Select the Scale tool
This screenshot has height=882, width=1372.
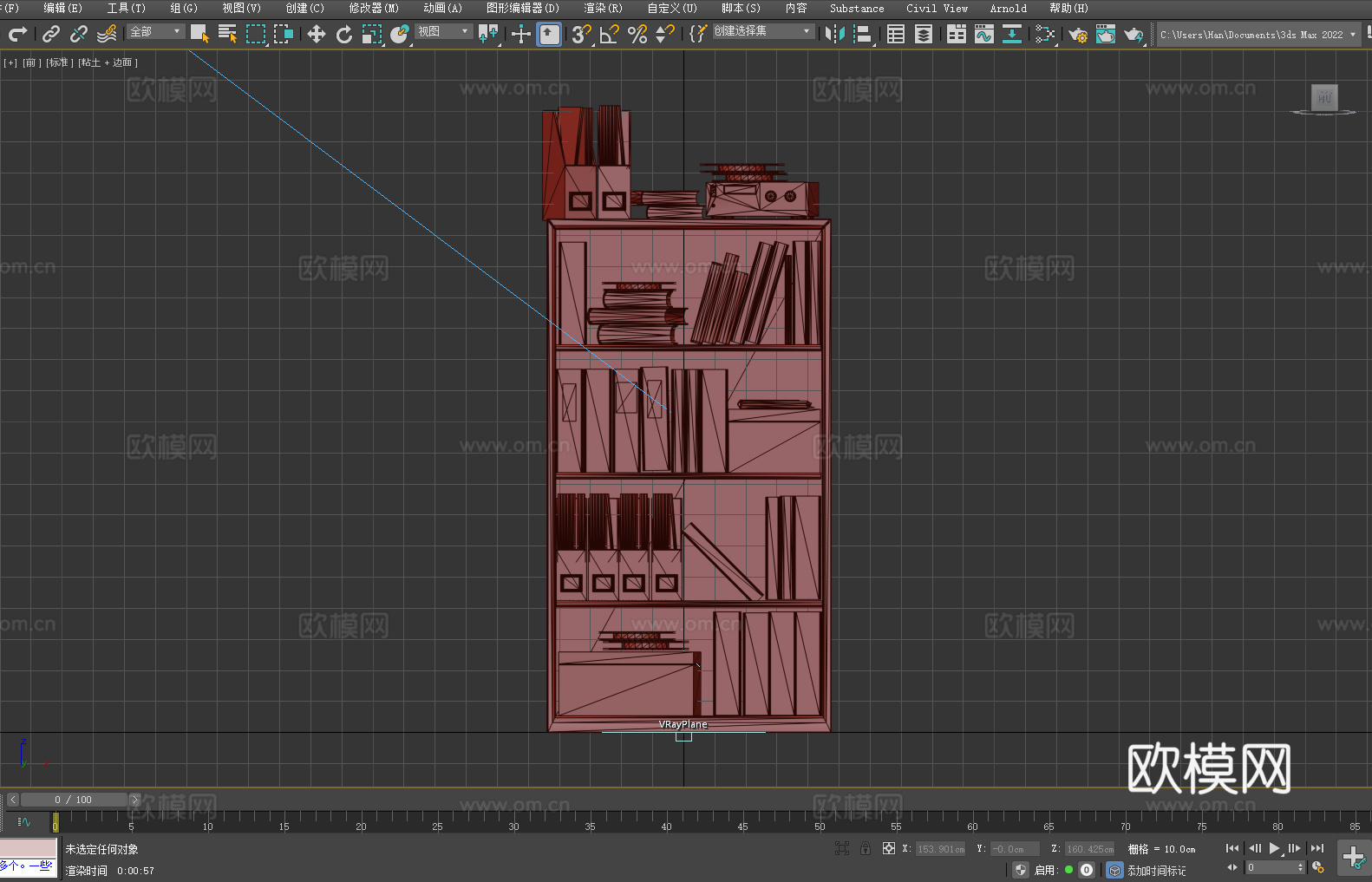click(x=372, y=34)
